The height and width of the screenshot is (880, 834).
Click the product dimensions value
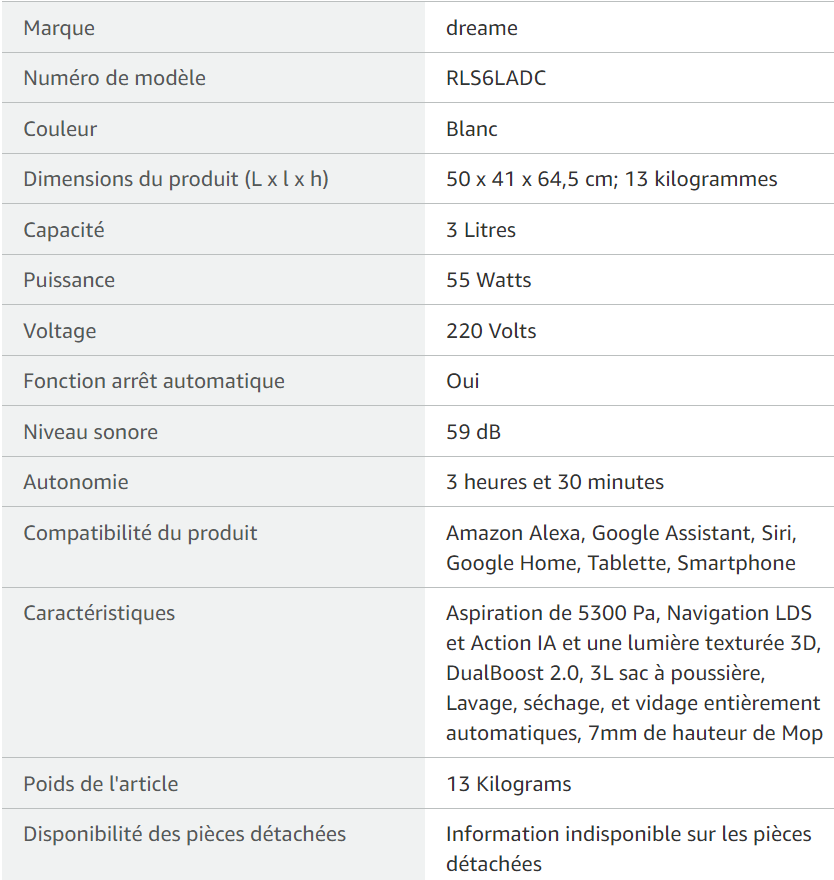pyautogui.click(x=612, y=179)
